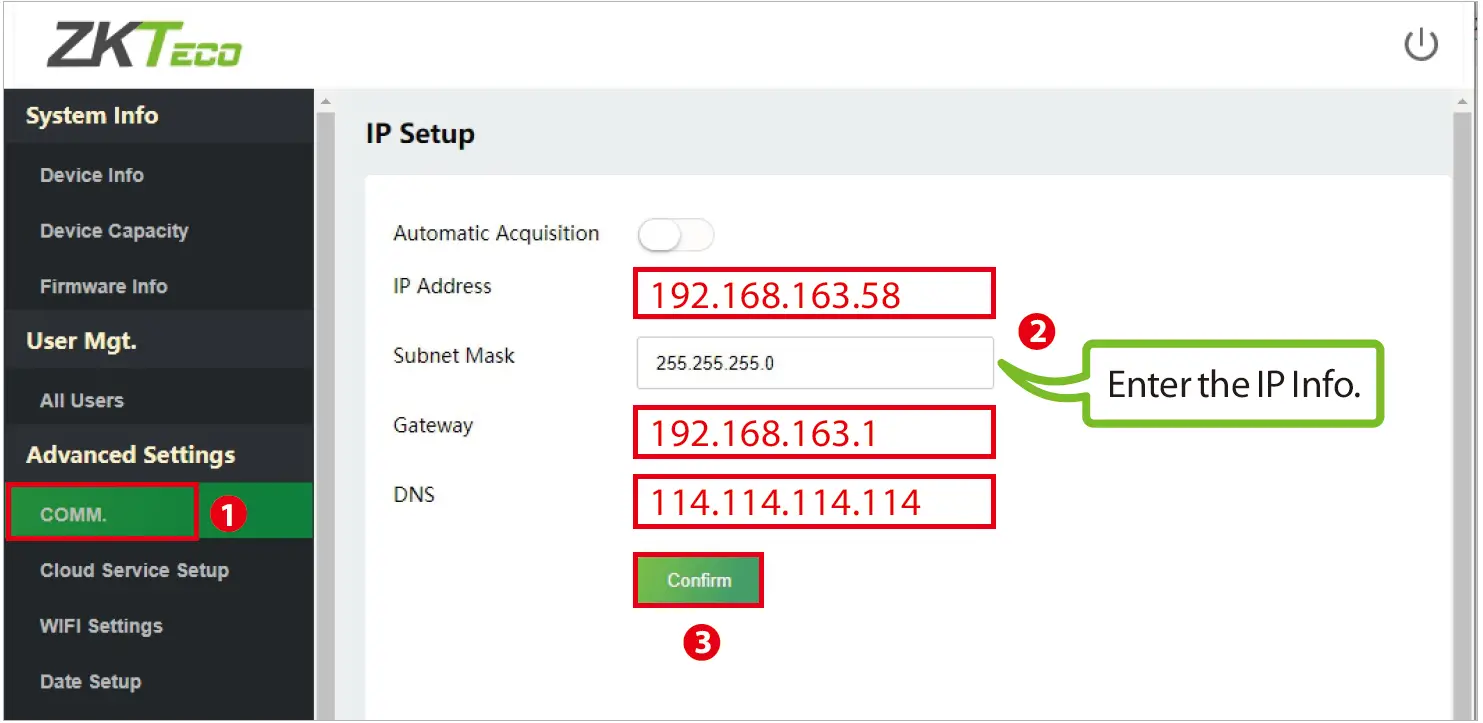Viewport: 1483px width, 723px height.
Task: Collapse the Advanced Settings section
Action: (131, 455)
